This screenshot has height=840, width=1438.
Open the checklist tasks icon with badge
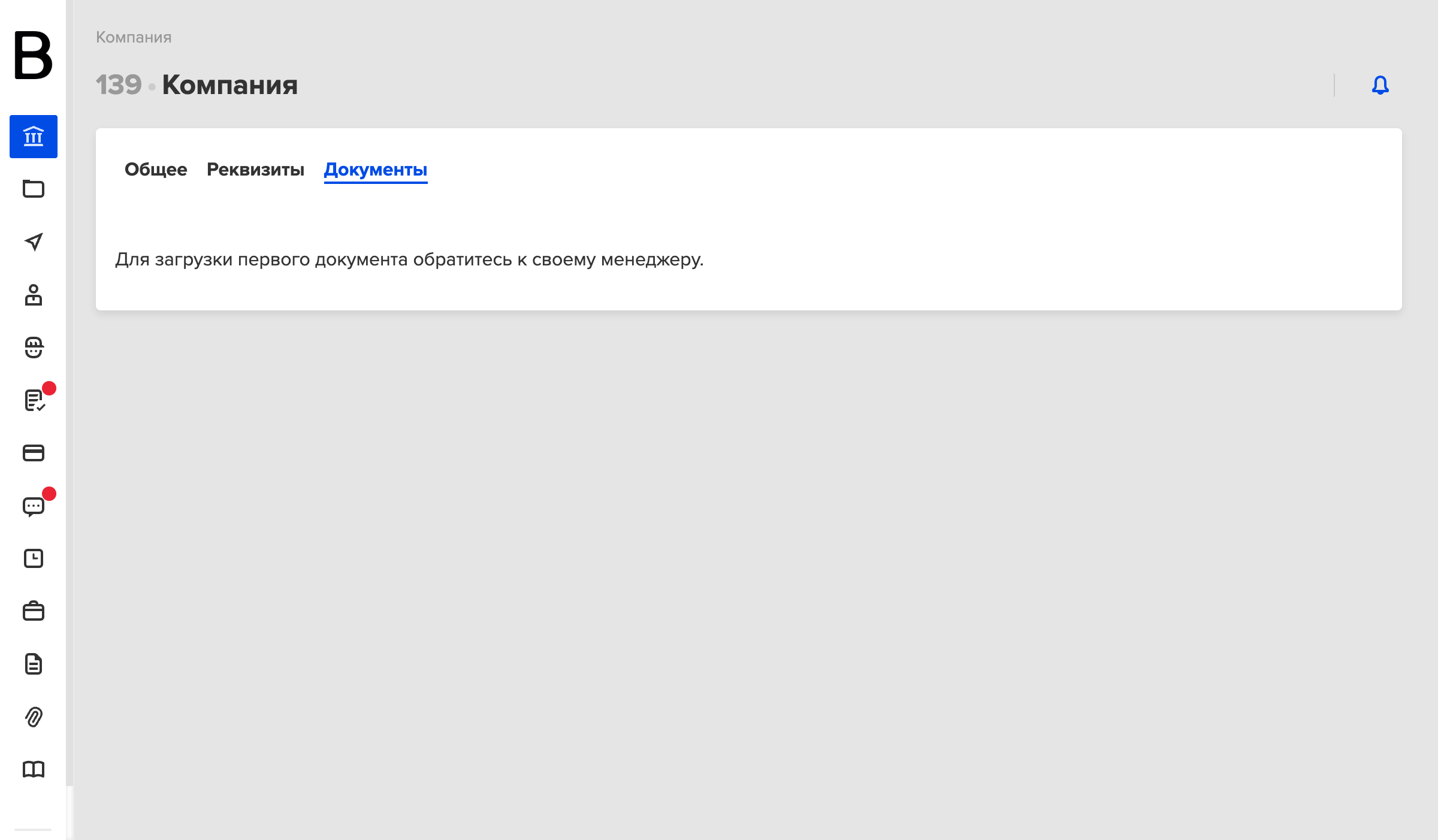(35, 400)
